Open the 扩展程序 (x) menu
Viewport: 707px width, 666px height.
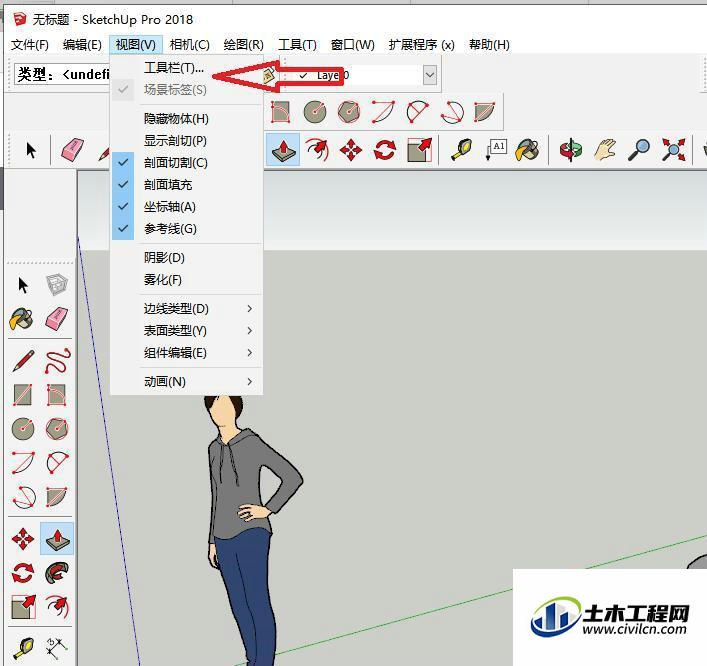(422, 45)
